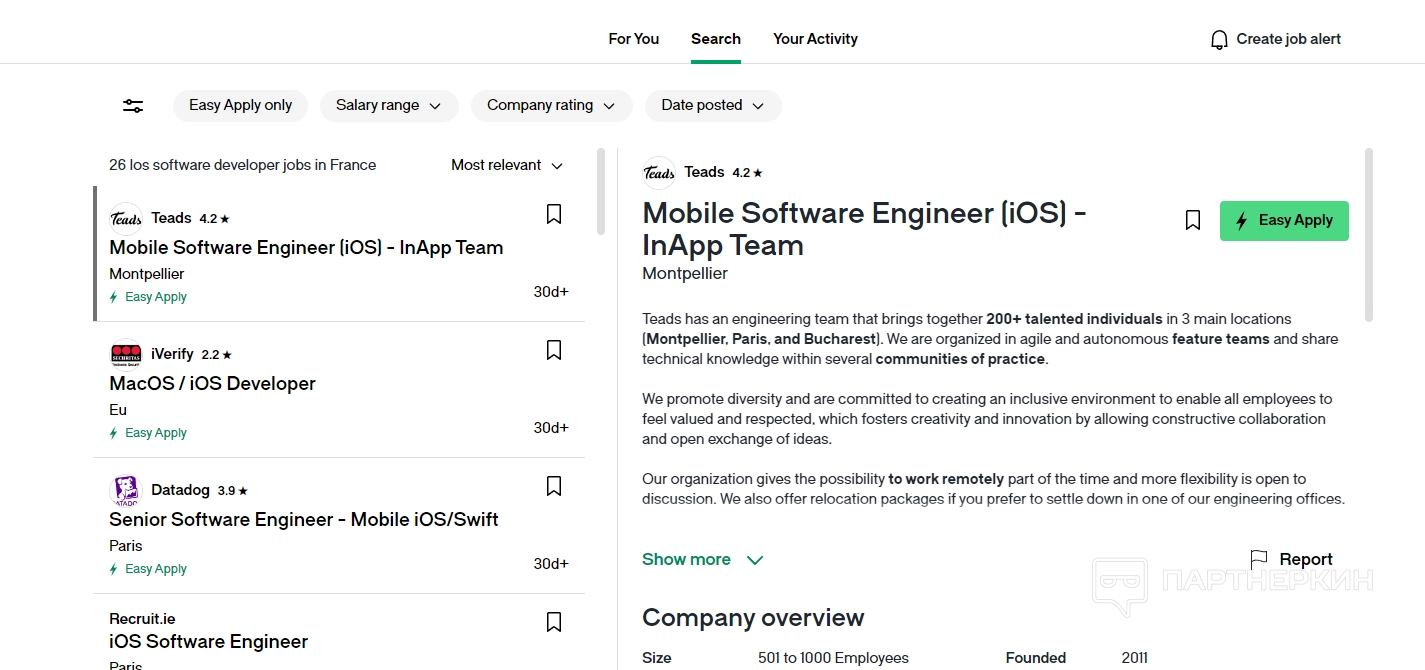The height and width of the screenshot is (670, 1425).
Task: Open the Senior Software Engineer - Mobile iOS/Swift listing
Action: pos(304,519)
